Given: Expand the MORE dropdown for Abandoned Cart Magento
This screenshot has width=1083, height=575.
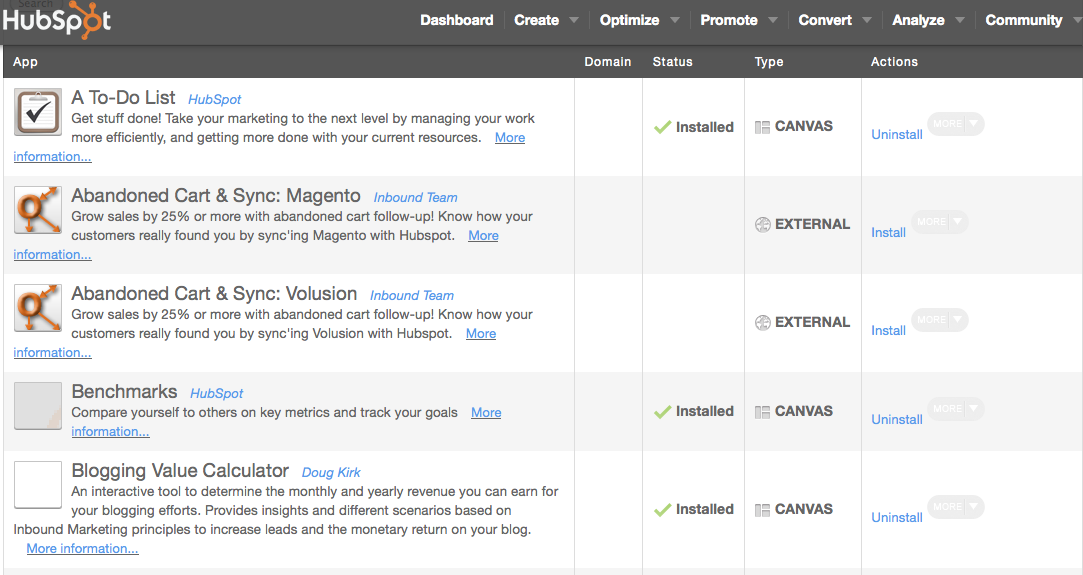Looking at the screenshot, I should click(x=940, y=222).
